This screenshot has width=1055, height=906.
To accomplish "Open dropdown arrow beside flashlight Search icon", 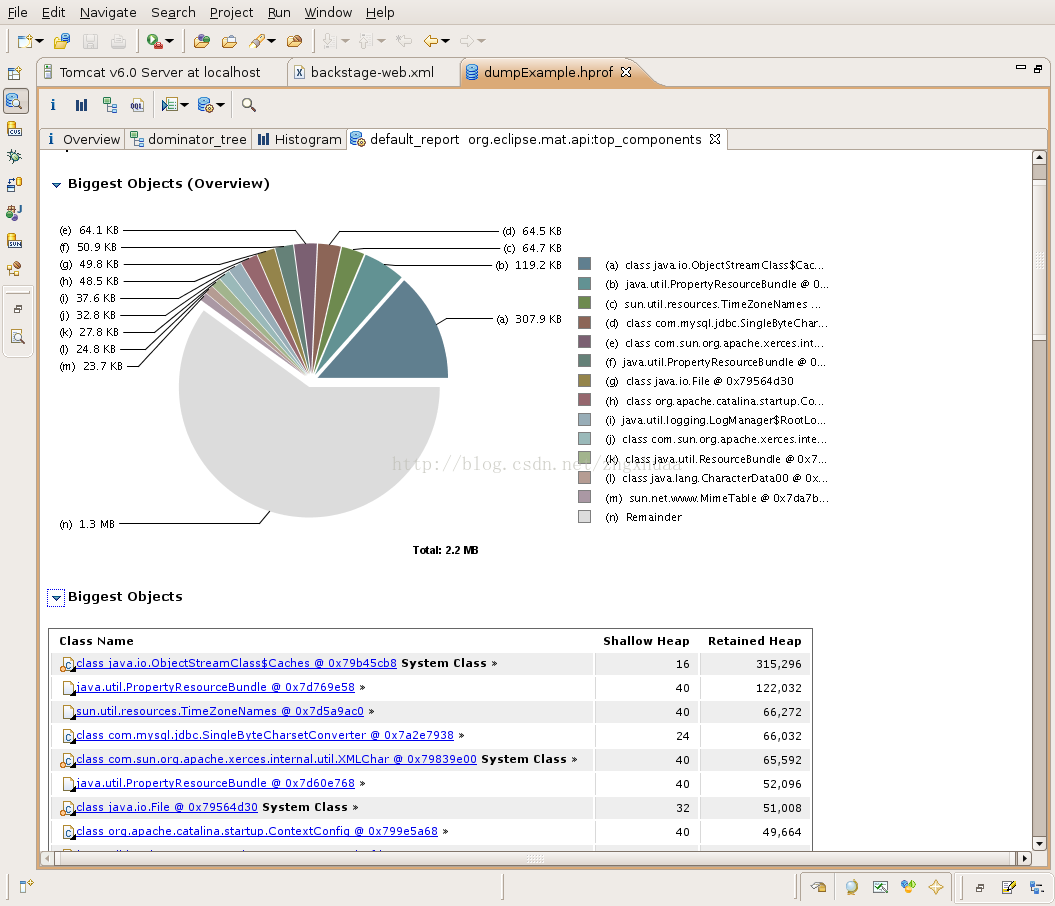I will click(272, 42).
